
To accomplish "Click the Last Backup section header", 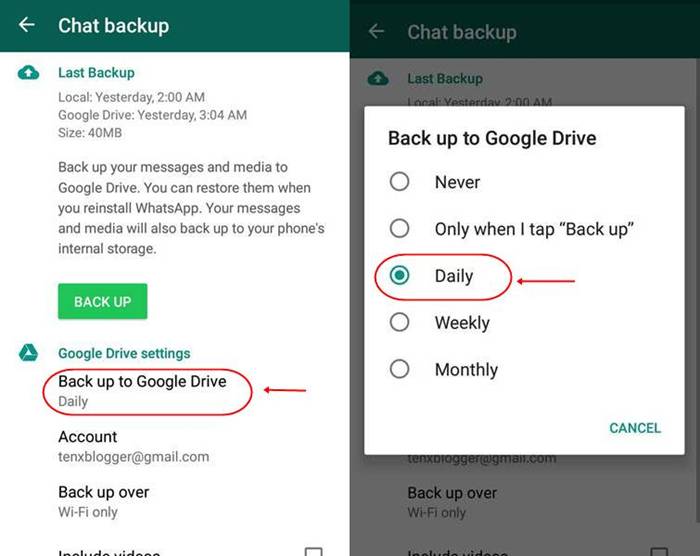I will pos(96,73).
